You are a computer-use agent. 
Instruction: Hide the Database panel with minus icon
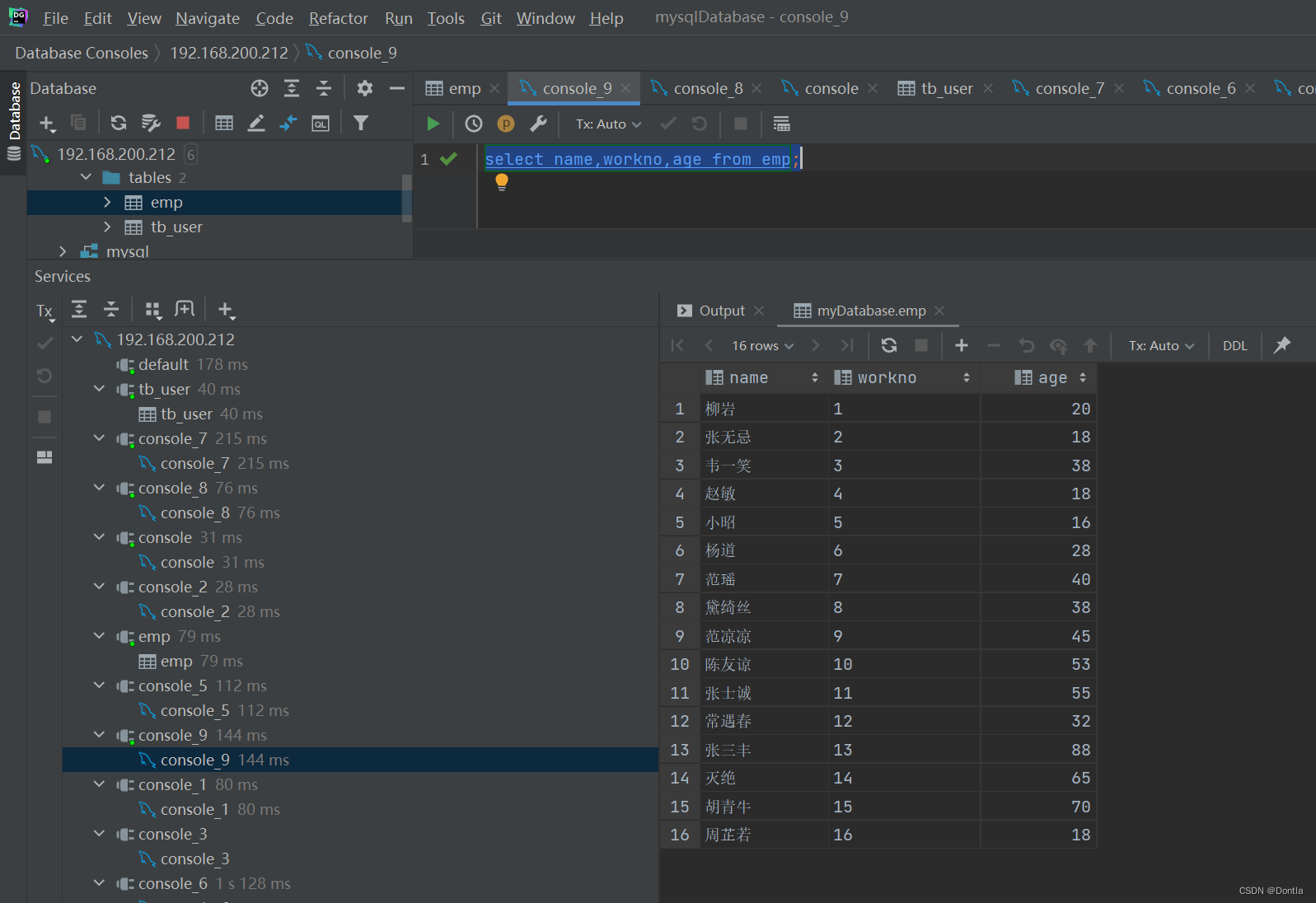pos(397,88)
